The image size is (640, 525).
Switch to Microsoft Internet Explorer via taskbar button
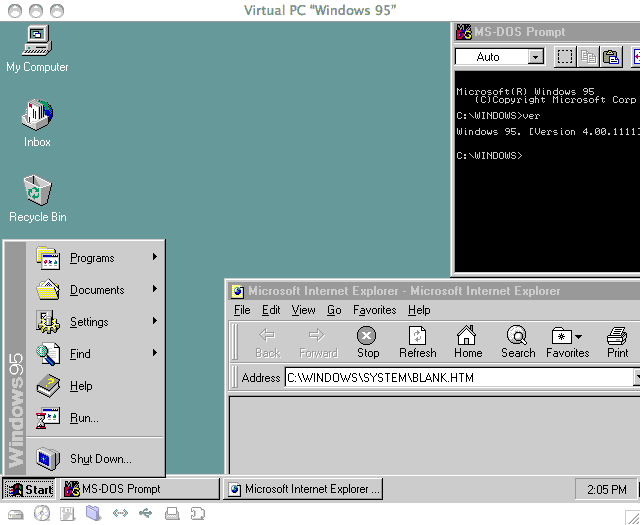click(302, 489)
